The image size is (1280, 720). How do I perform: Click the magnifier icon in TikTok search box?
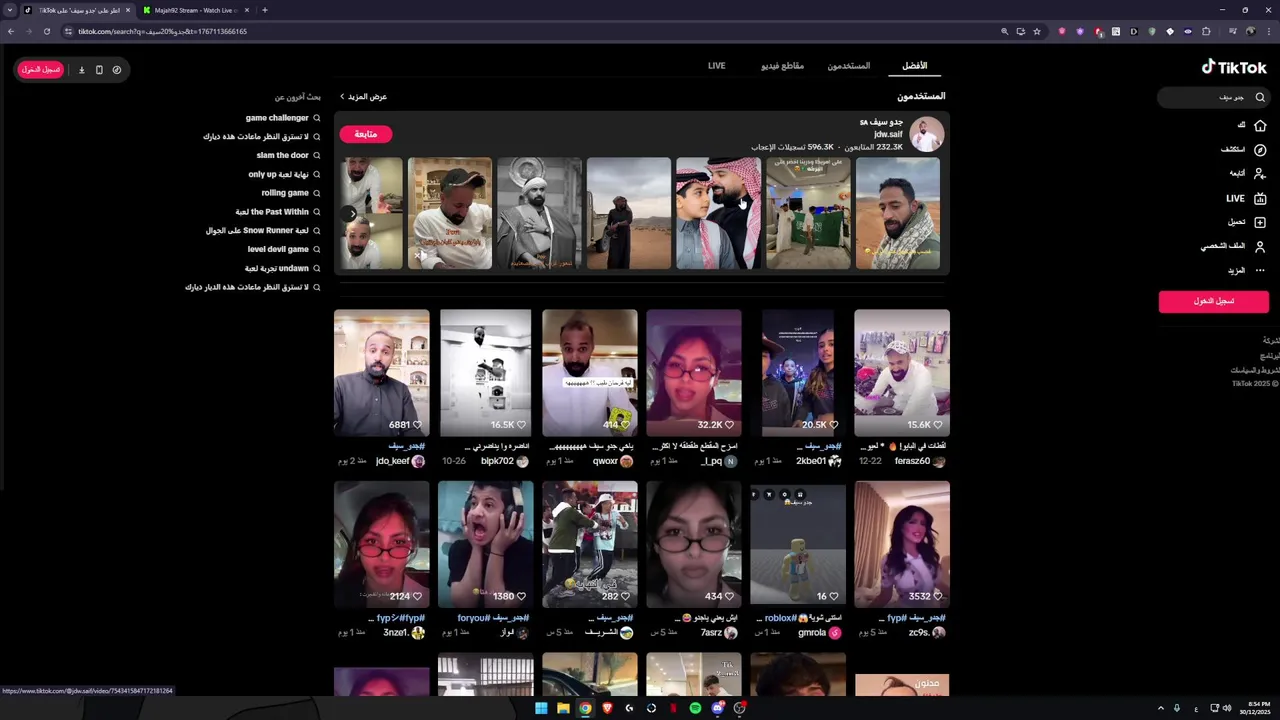(1260, 97)
